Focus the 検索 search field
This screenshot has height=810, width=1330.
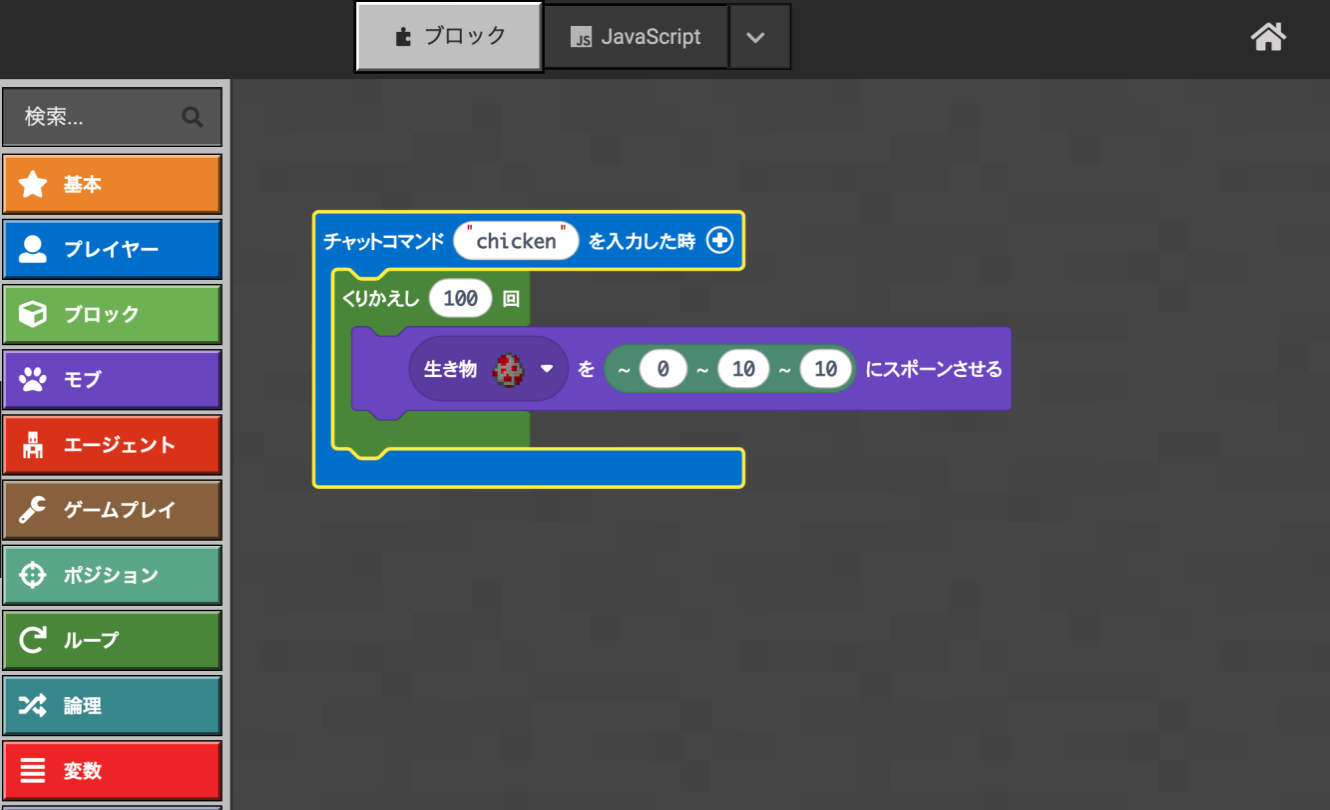pyautogui.click(x=112, y=117)
